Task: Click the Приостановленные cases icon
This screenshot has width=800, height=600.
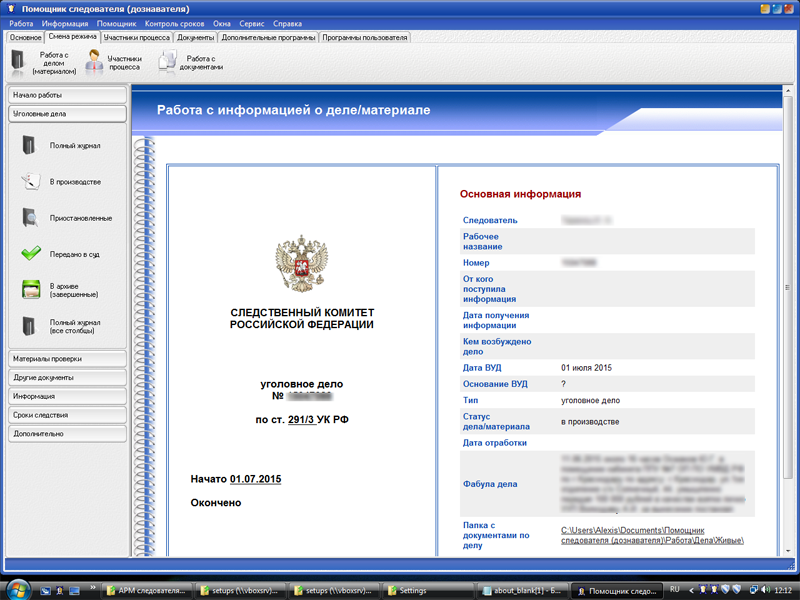Action: pos(28,217)
